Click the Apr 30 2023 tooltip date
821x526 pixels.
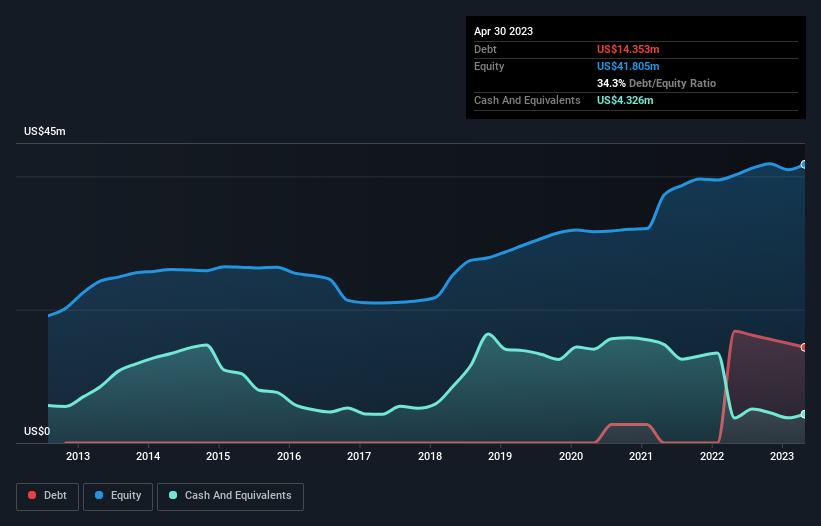(503, 31)
